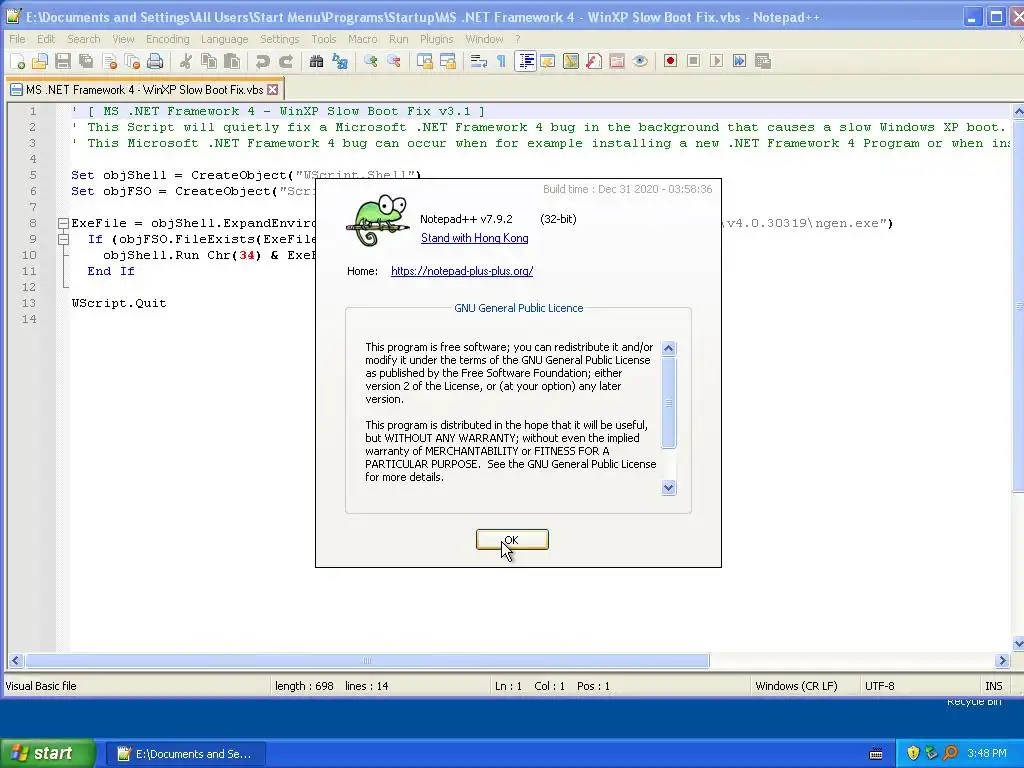This screenshot has width=1024, height=768.
Task: Open the File menu
Action: tap(17, 39)
